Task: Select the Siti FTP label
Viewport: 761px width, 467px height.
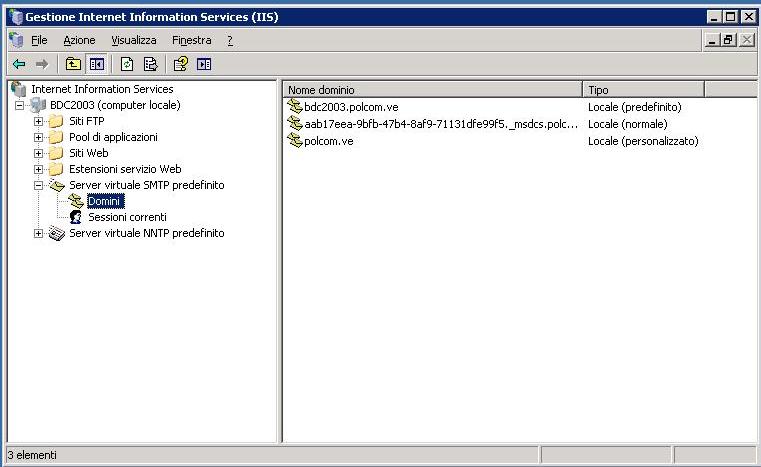Action: pos(86,121)
